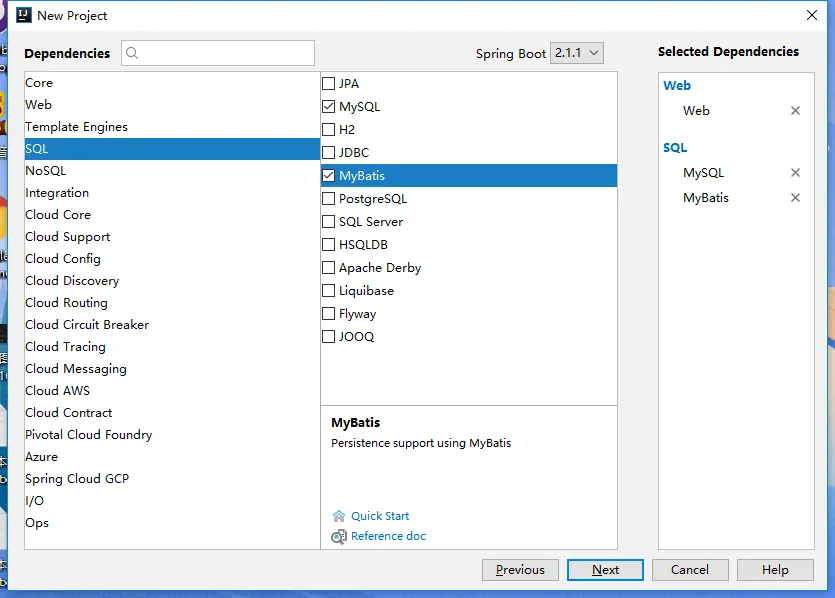Close the New Project dialog
The height and width of the screenshot is (598, 835).
[811, 15]
